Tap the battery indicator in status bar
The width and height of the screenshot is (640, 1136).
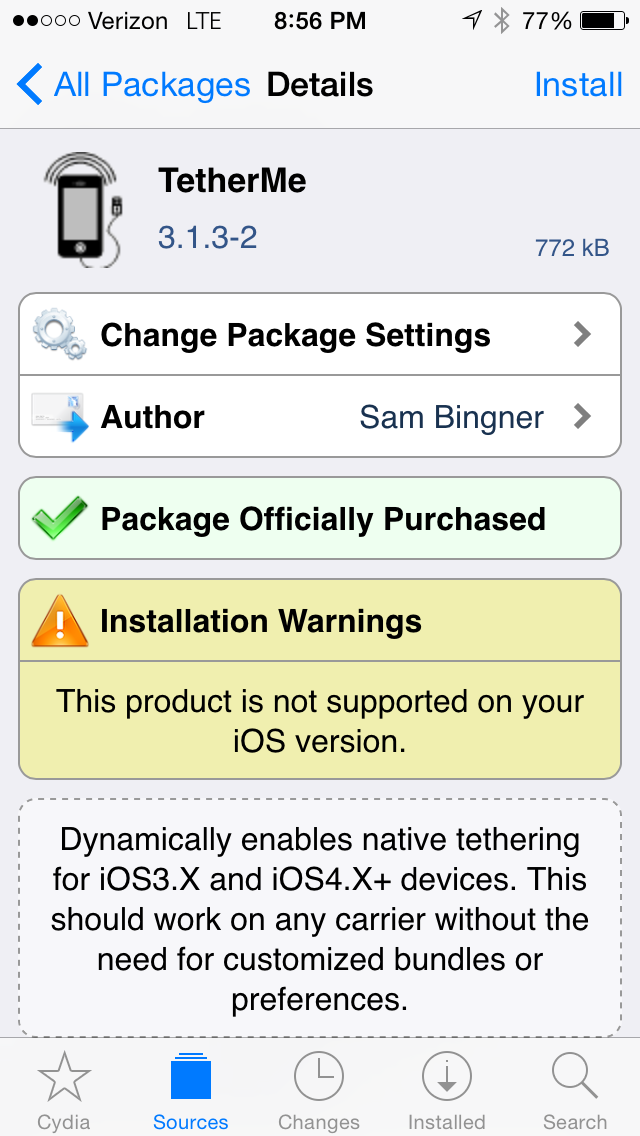603,21
